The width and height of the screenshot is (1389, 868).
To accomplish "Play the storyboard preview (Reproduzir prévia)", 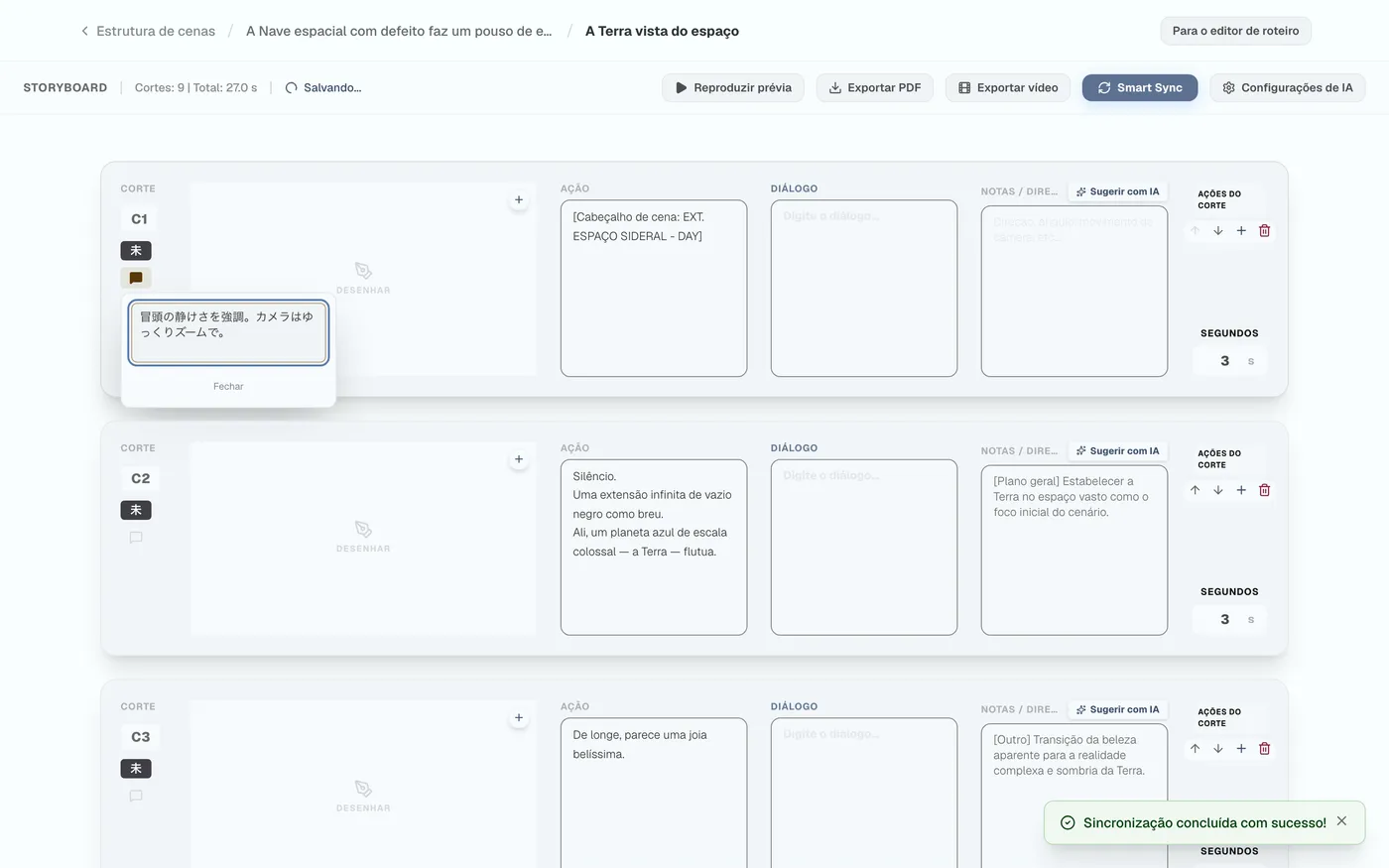I will coord(733,87).
